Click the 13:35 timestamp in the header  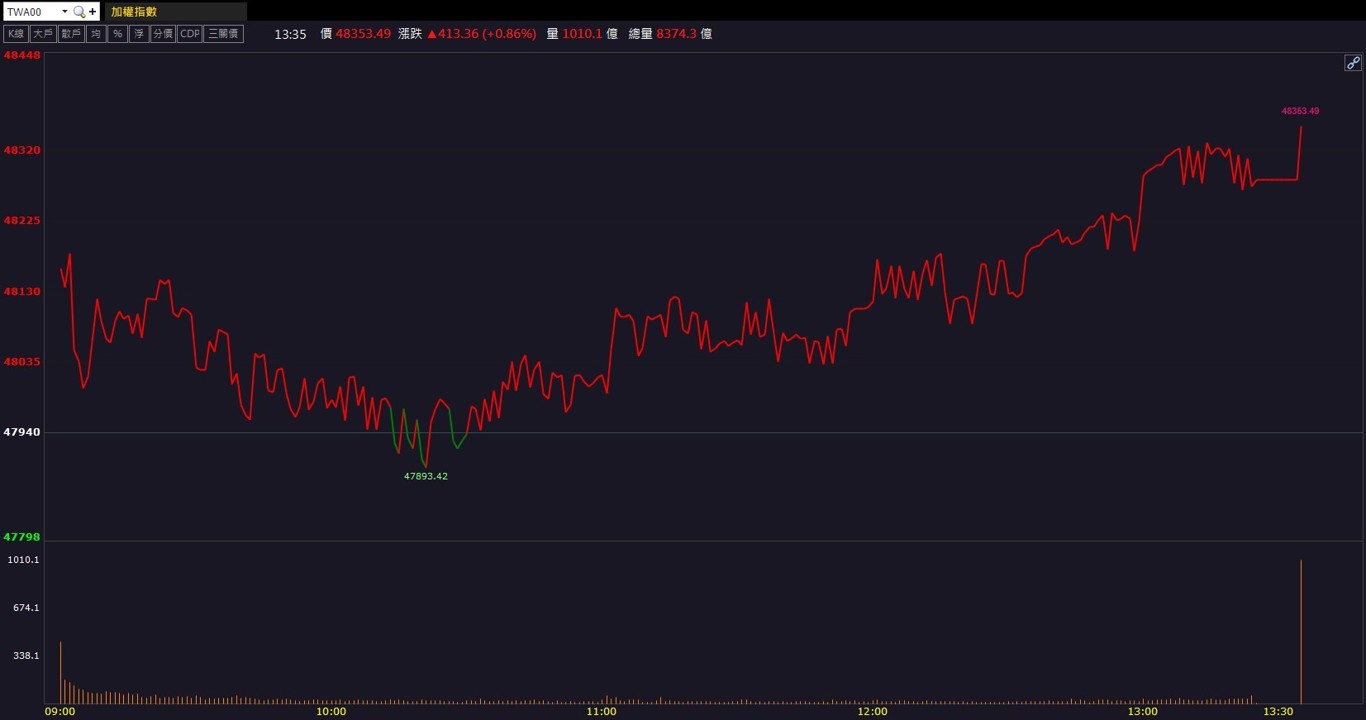[290, 34]
